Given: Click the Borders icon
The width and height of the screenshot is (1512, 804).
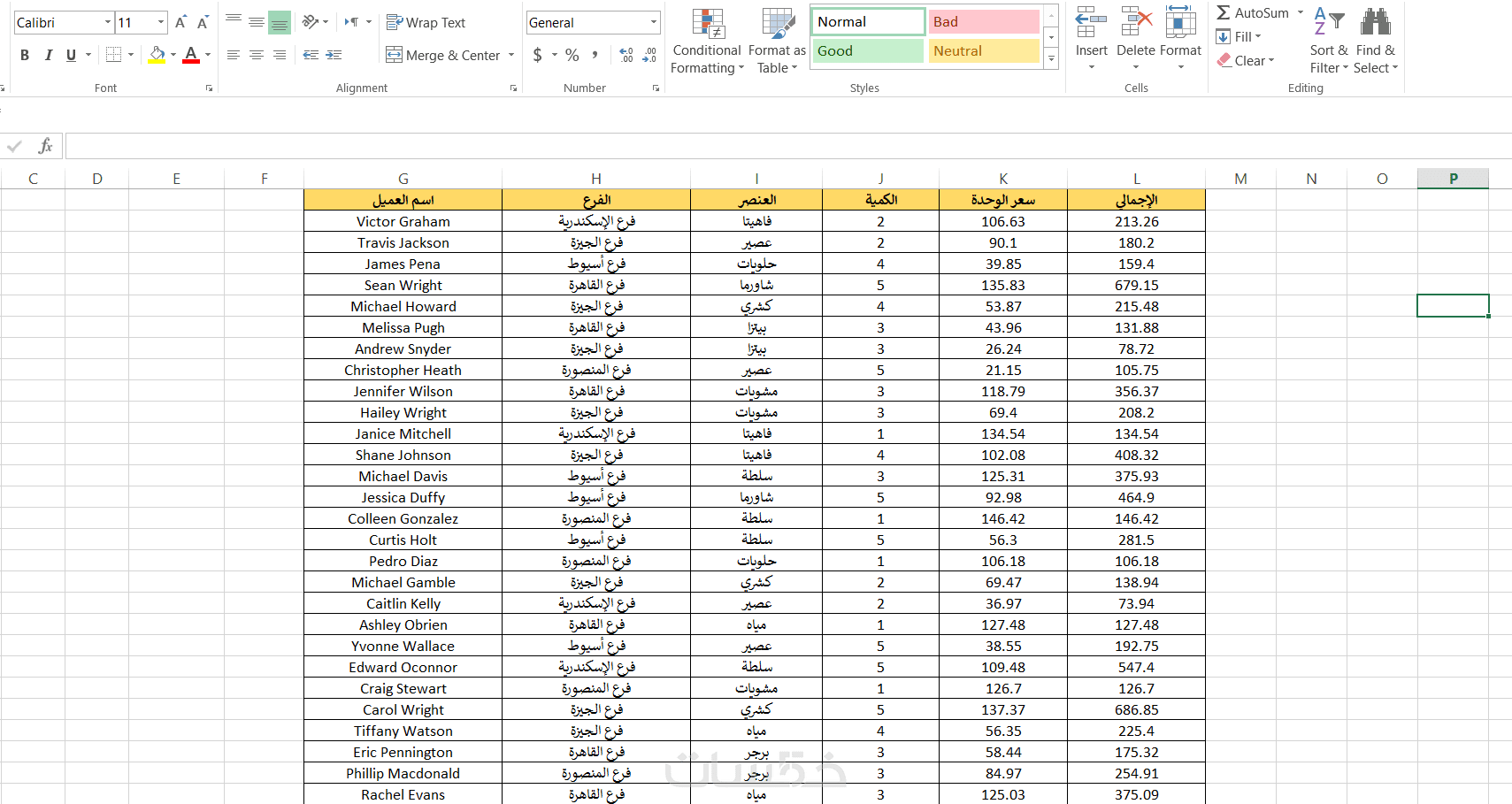Looking at the screenshot, I should tap(113, 55).
